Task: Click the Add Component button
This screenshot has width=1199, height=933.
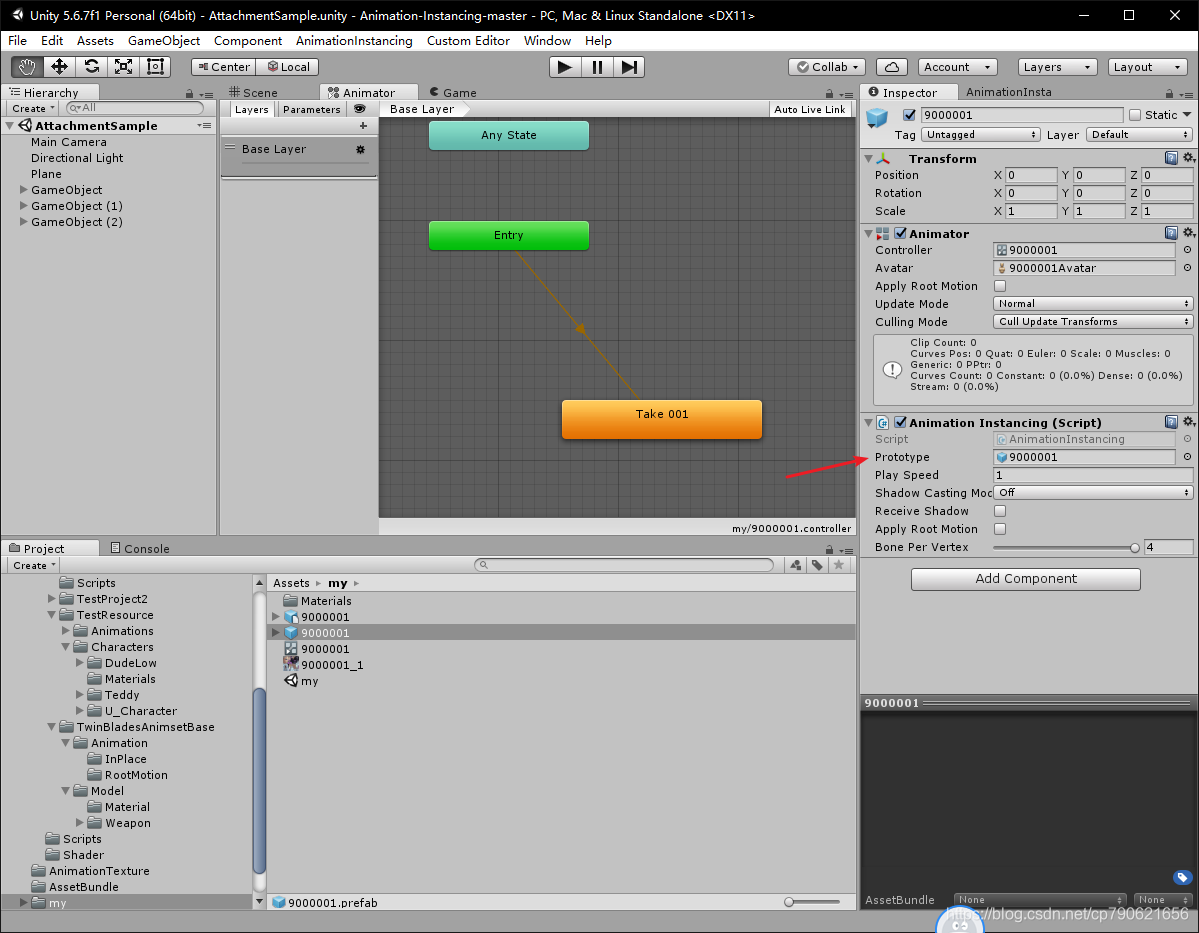Action: point(1025,579)
